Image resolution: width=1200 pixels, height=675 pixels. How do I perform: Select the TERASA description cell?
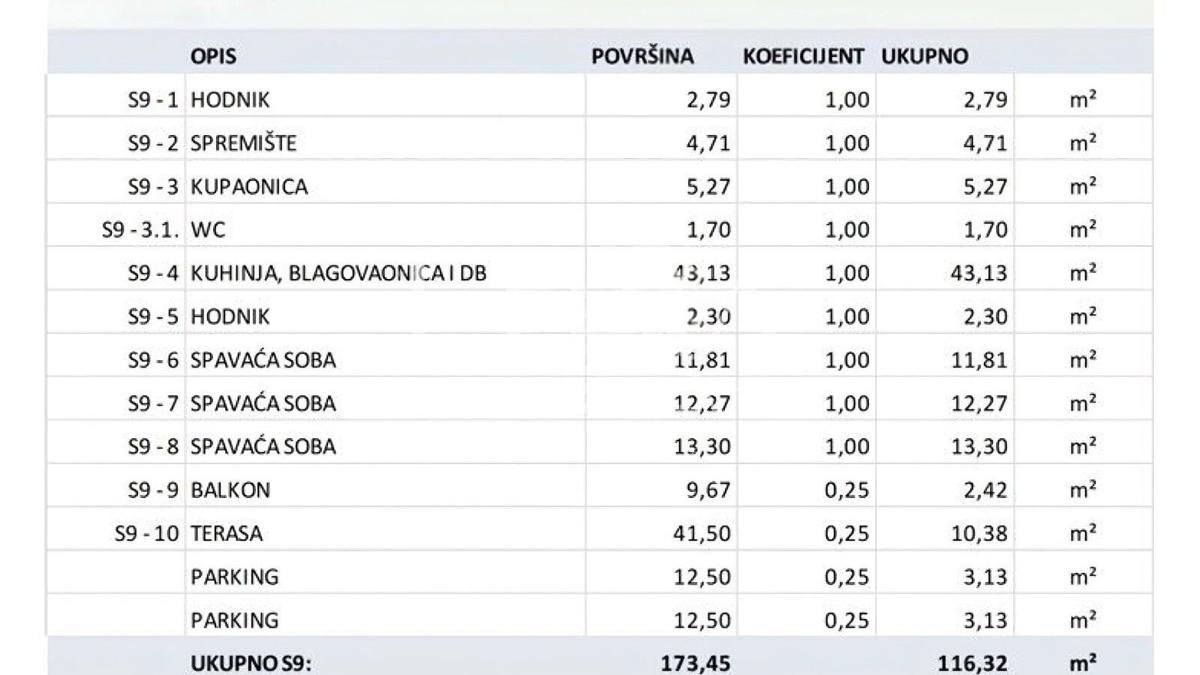click(x=226, y=534)
